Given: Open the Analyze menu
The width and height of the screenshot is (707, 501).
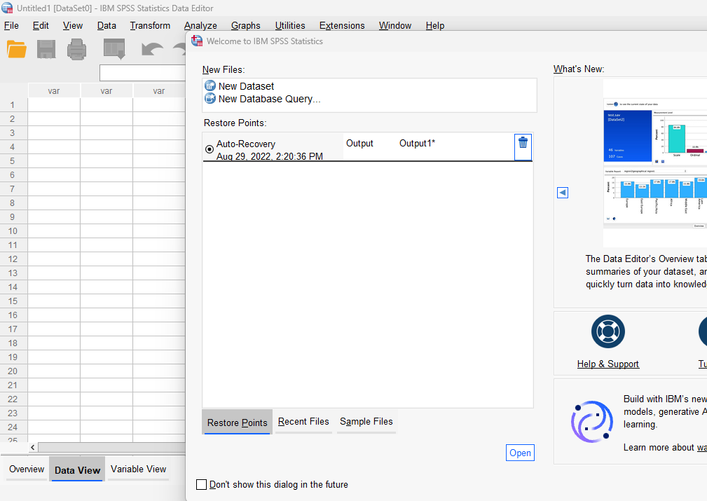Looking at the screenshot, I should pos(201,26).
